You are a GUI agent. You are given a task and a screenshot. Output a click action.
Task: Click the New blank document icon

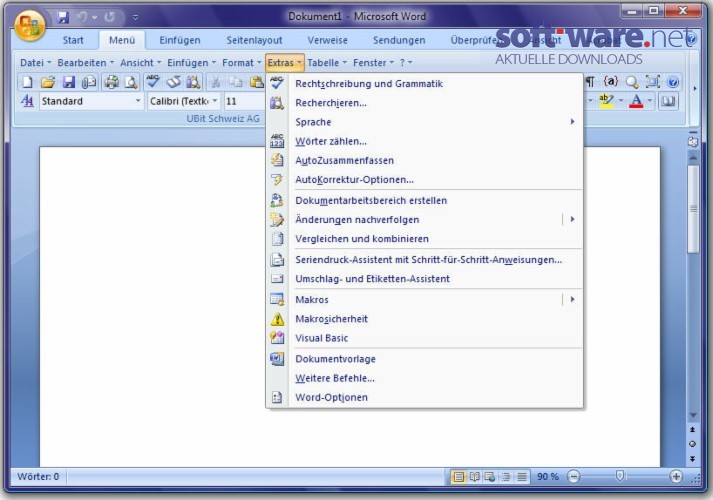[x=28, y=82]
